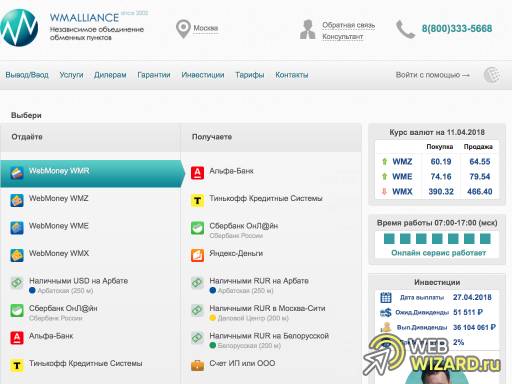
Task: Click Войти с помощью login text
Action: click(433, 75)
